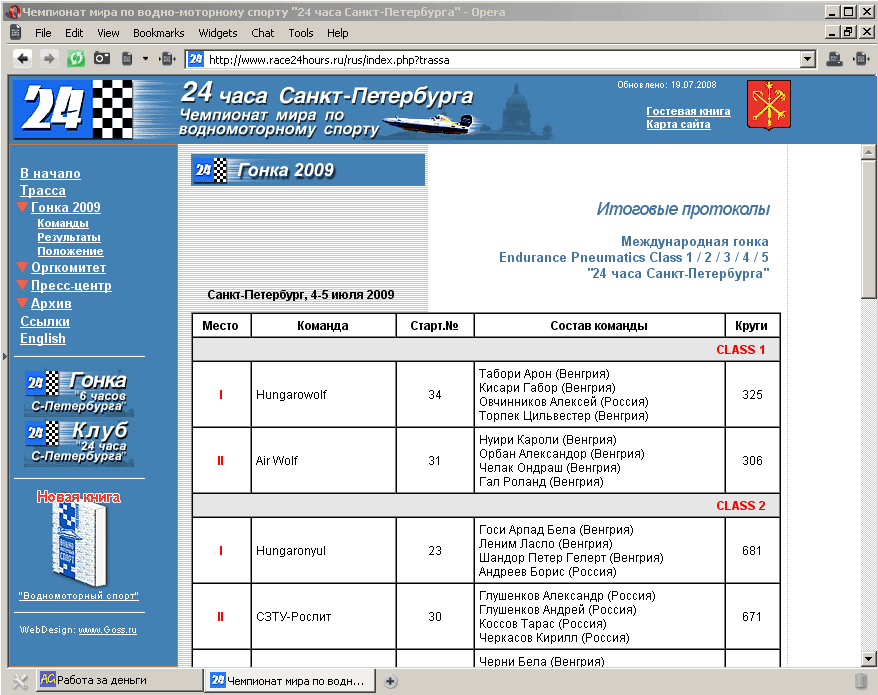Click the 24 checkered flag site logo
This screenshot has width=878, height=695.
(x=73, y=109)
